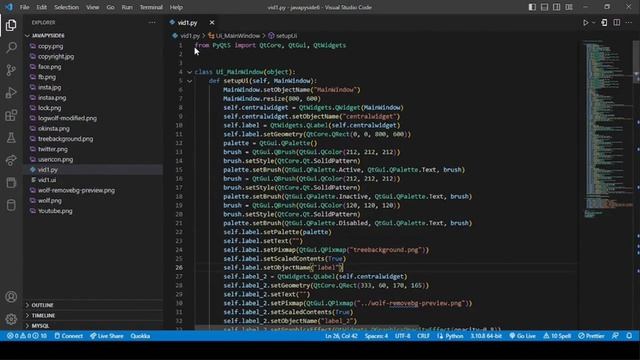This screenshot has height=360, width=640.
Task: Open the Testing flask view
Action: coord(11,138)
